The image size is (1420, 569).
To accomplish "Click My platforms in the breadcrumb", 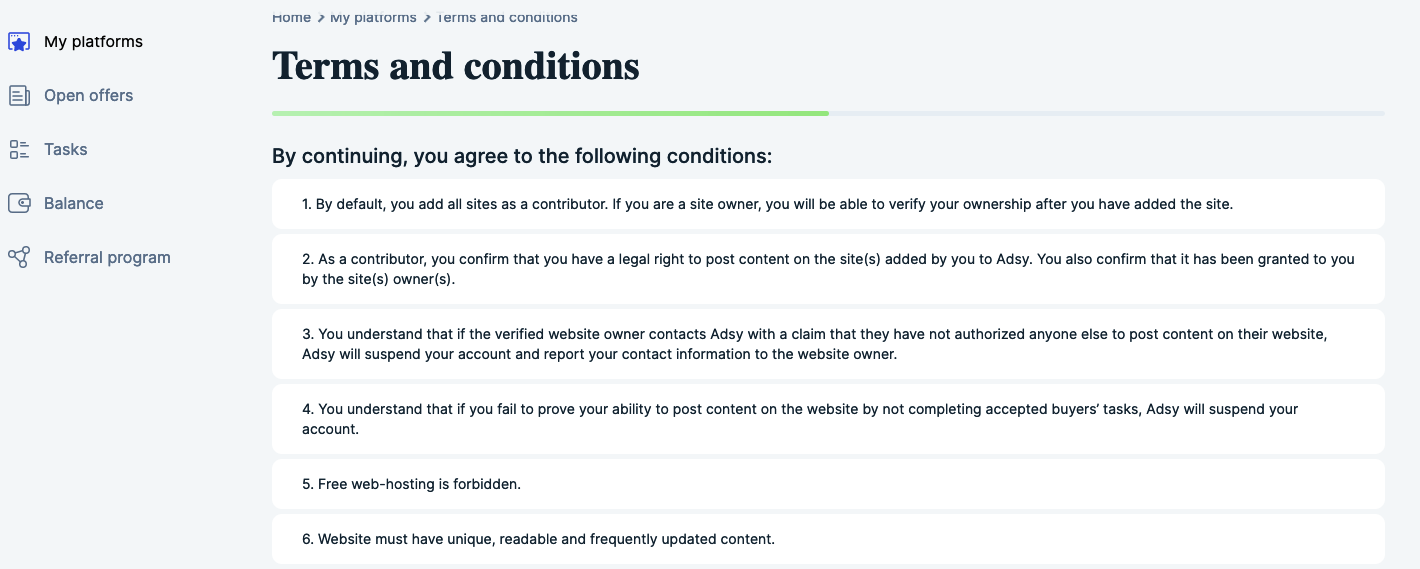I will pos(373,17).
